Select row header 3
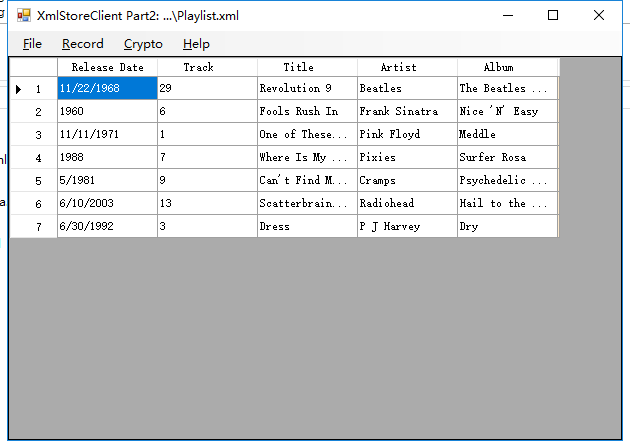This screenshot has width=630, height=448. pyautogui.click(x=33, y=134)
